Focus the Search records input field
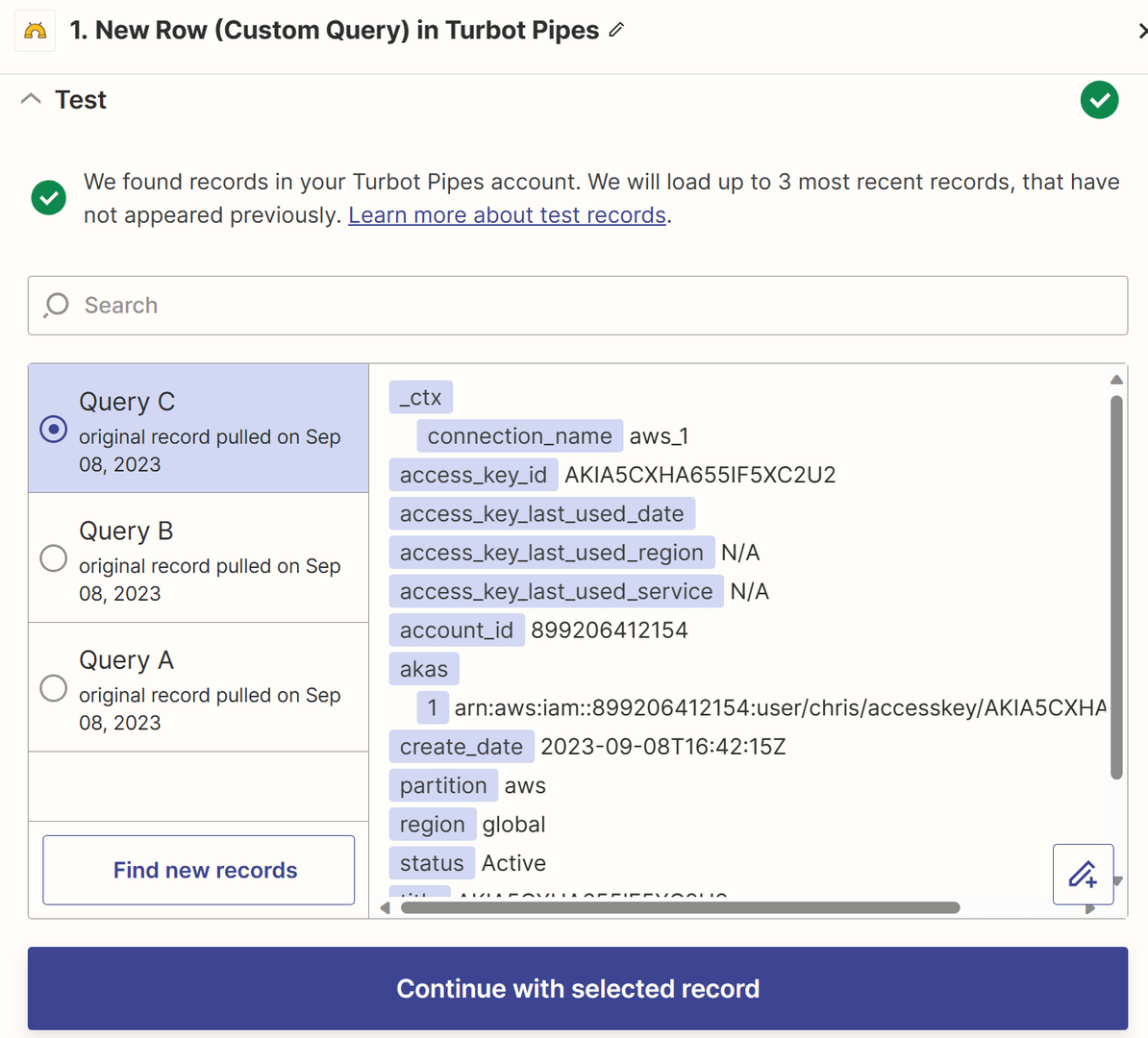 (578, 306)
